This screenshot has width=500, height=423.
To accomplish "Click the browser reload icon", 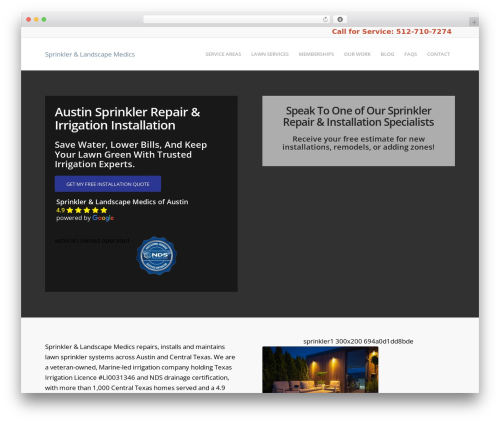I will pyautogui.click(x=325, y=19).
